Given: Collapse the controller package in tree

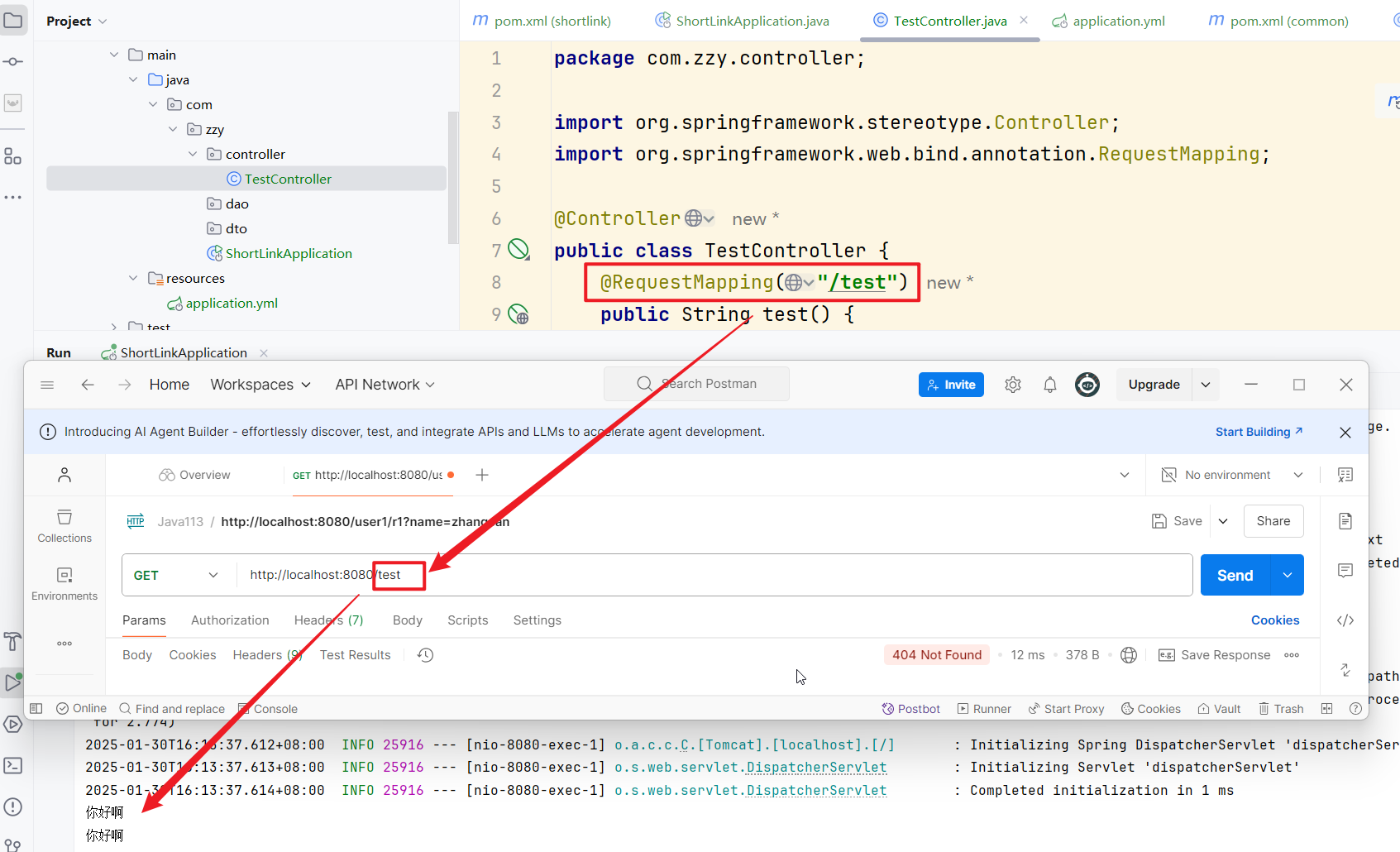Looking at the screenshot, I should pyautogui.click(x=193, y=154).
